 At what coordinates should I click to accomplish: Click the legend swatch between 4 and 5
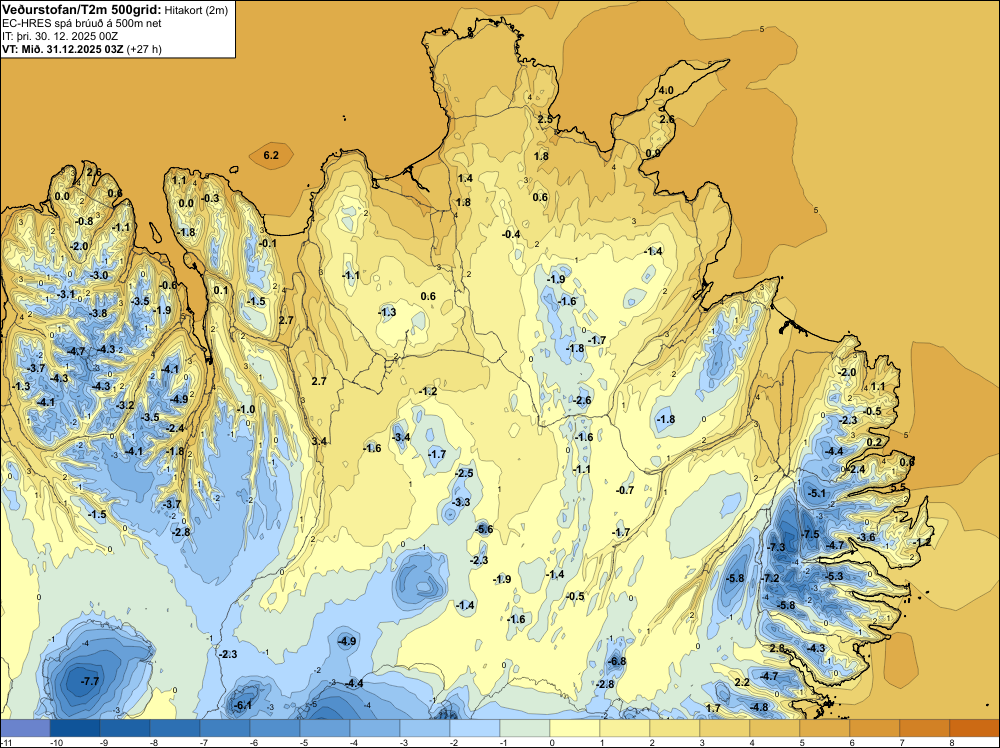pos(775,728)
